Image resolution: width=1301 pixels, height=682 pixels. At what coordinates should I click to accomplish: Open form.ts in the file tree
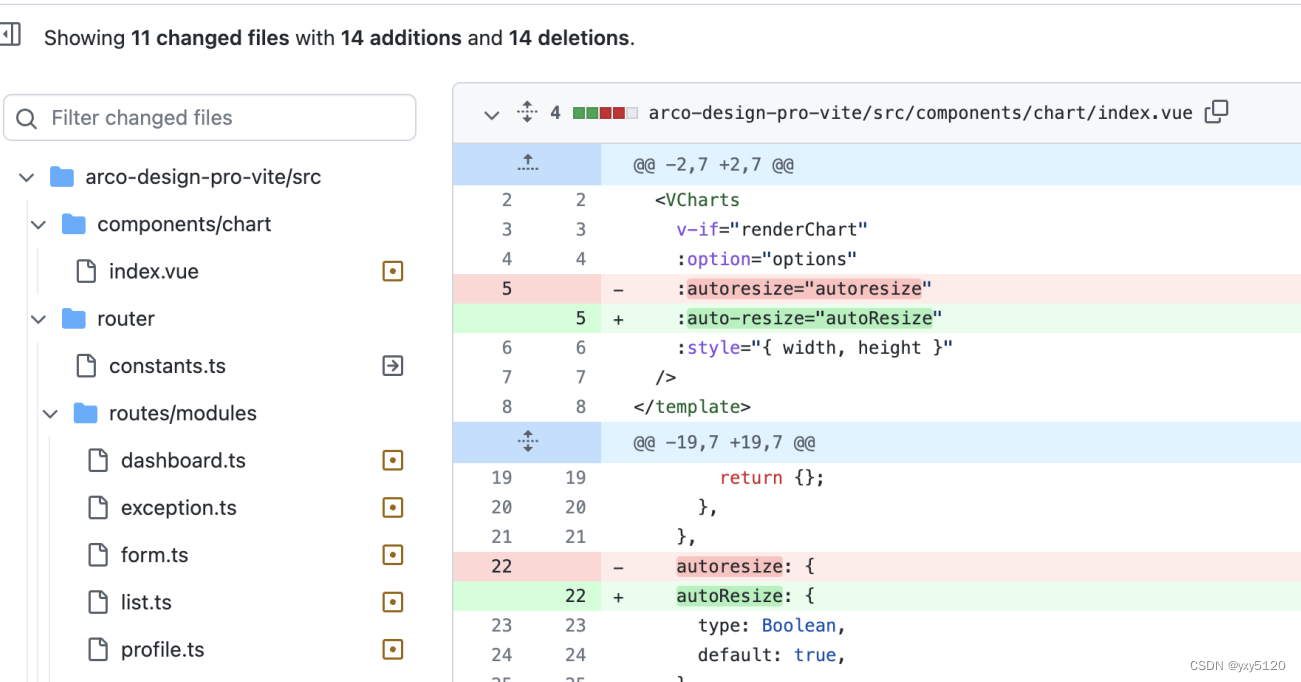[154, 555]
